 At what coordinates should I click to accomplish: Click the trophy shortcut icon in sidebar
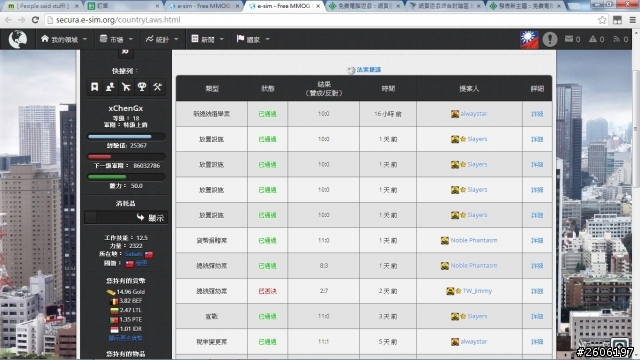click(x=142, y=87)
